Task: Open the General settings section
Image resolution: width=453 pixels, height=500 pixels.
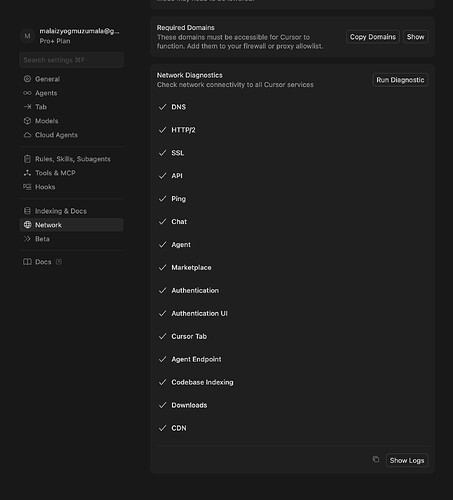Action: coord(71,79)
